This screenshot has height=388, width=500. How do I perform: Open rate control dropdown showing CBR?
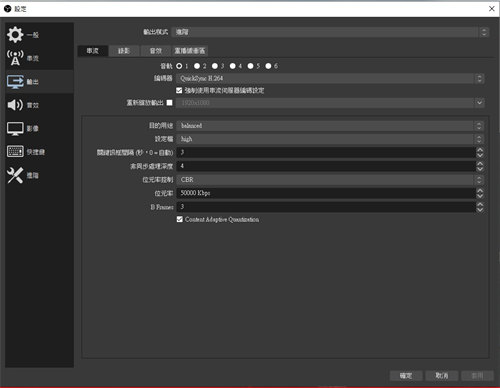(x=330, y=180)
